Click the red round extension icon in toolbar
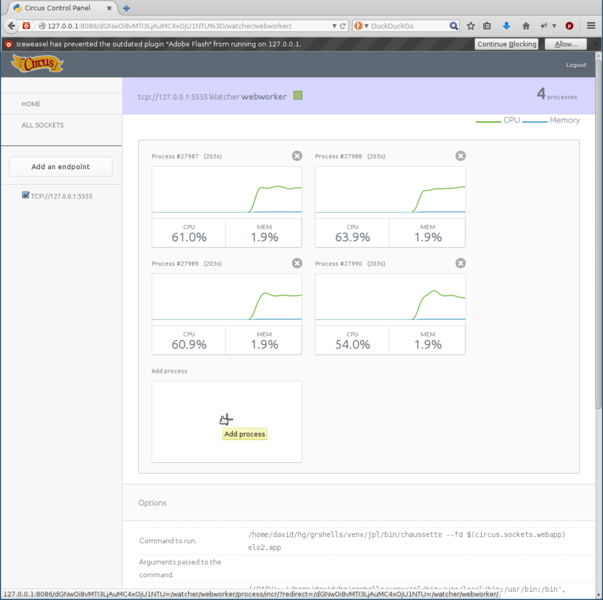 (x=570, y=26)
